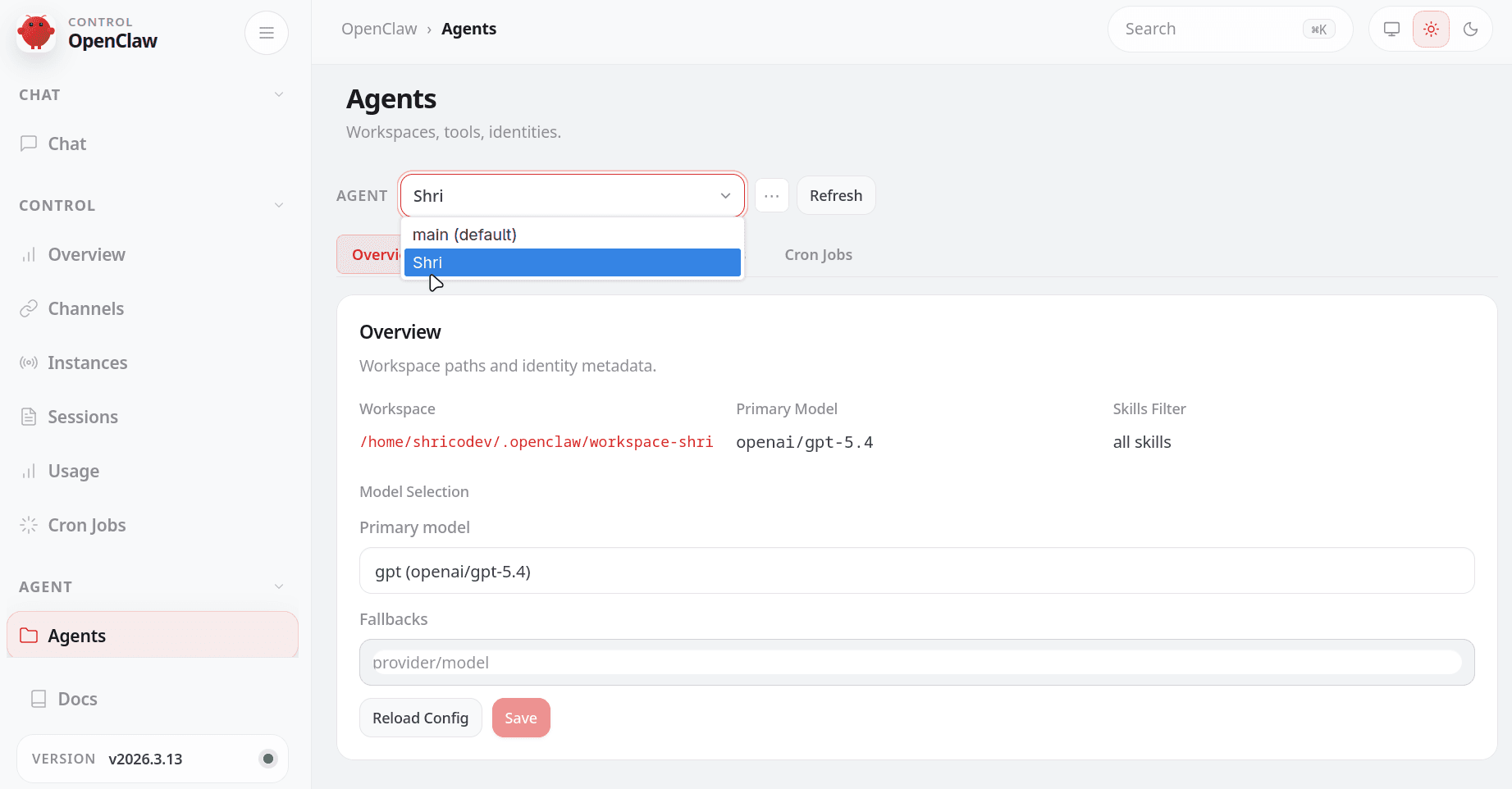Select the Overview tab
Image resolution: width=1512 pixels, height=789 pixels.
coord(369,255)
